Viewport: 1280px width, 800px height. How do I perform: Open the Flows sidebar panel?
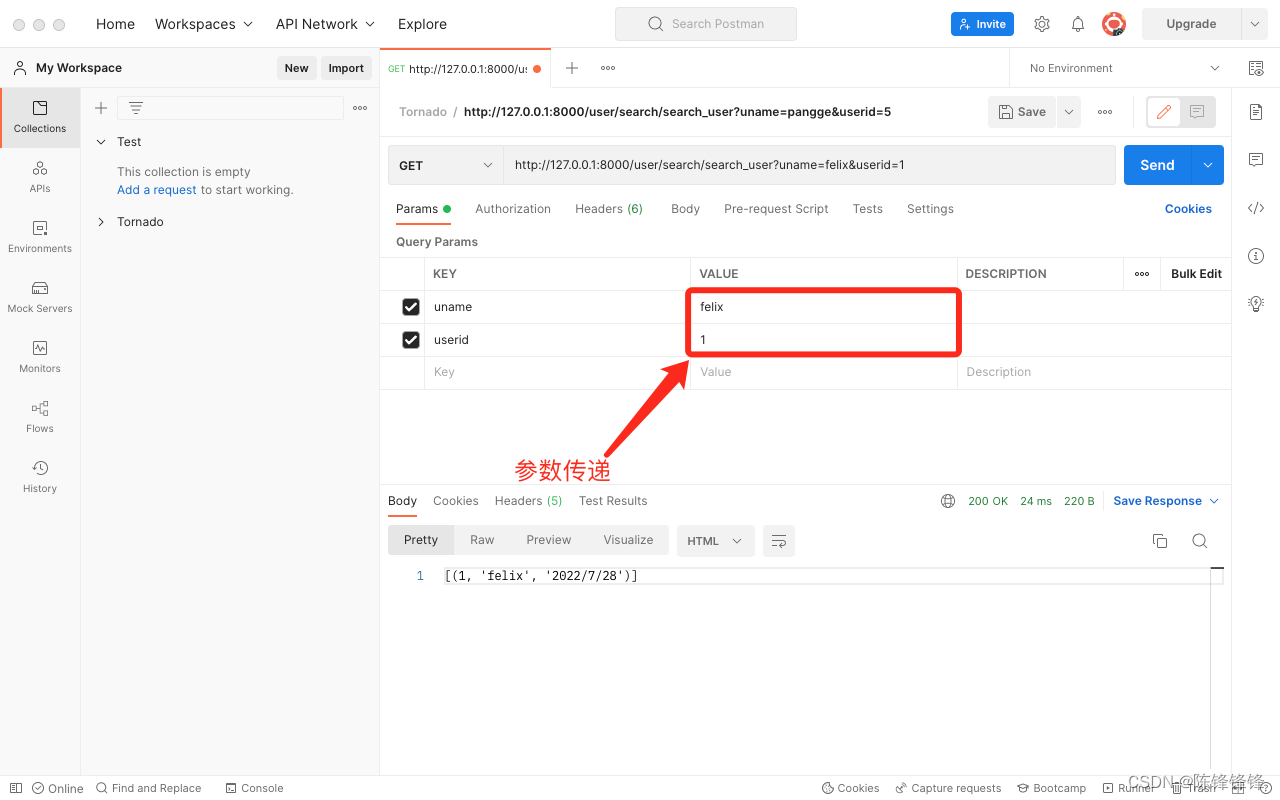(40, 417)
